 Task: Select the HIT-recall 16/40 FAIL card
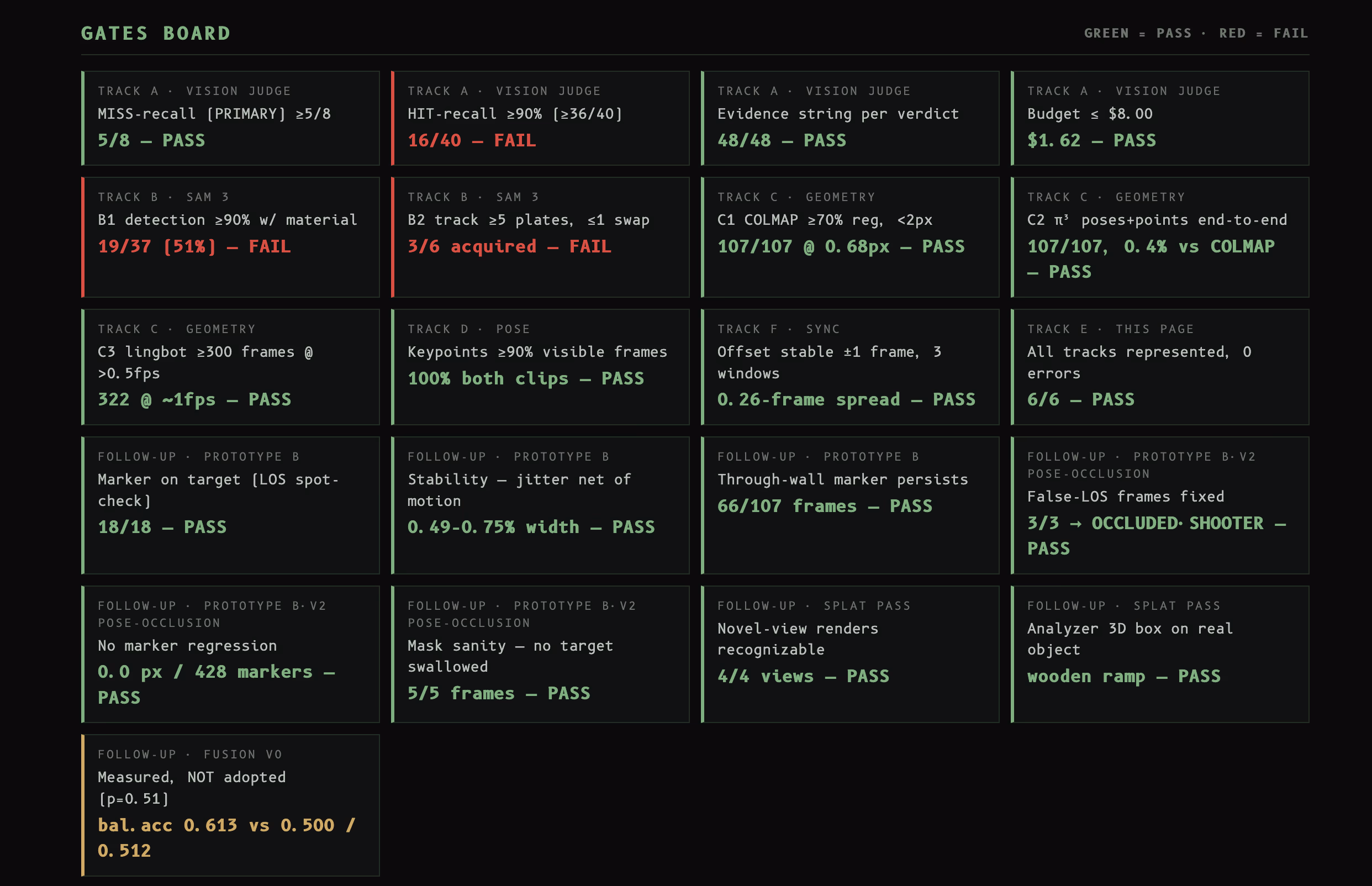(540, 118)
